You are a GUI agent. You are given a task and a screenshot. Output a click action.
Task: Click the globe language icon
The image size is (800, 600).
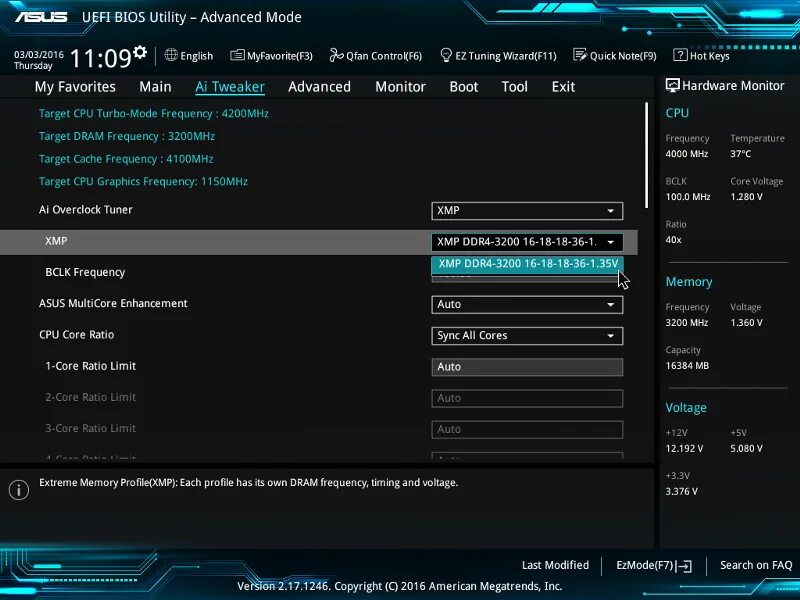click(171, 55)
